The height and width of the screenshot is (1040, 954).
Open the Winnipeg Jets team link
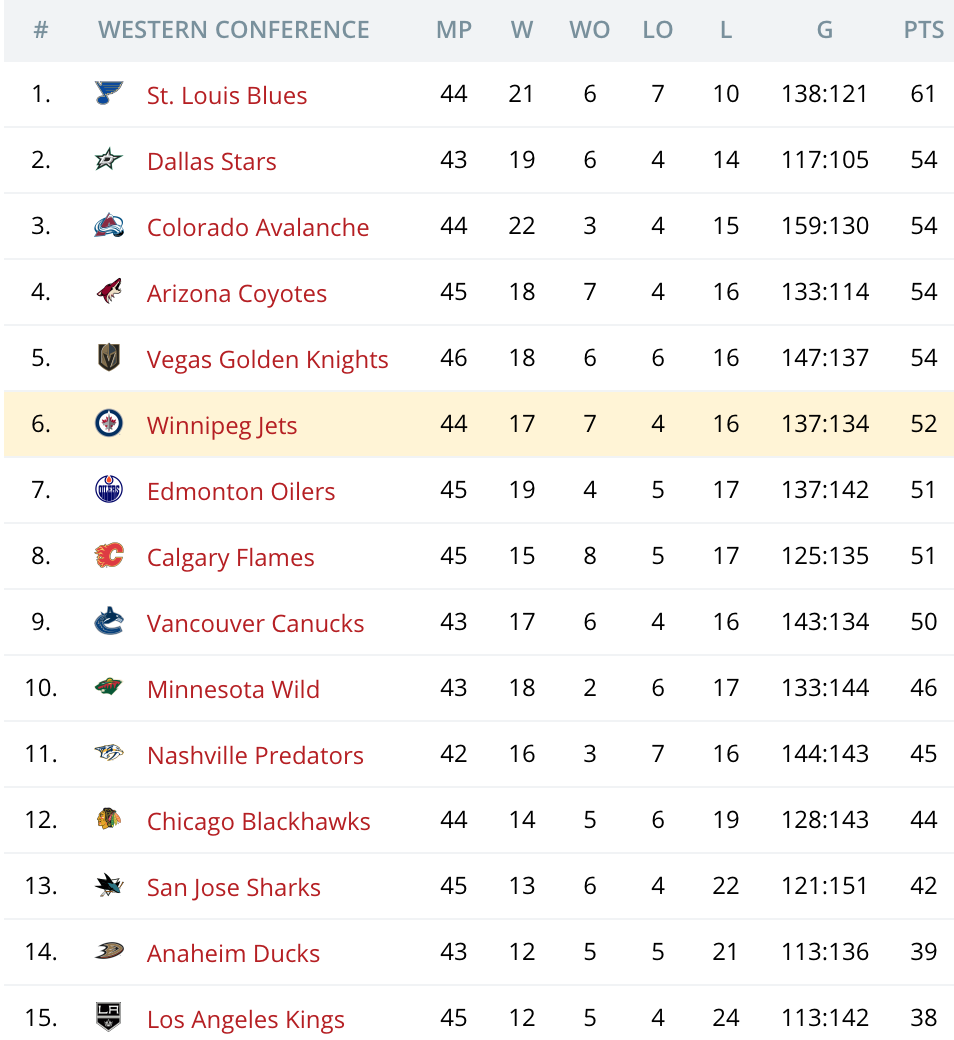(x=222, y=425)
